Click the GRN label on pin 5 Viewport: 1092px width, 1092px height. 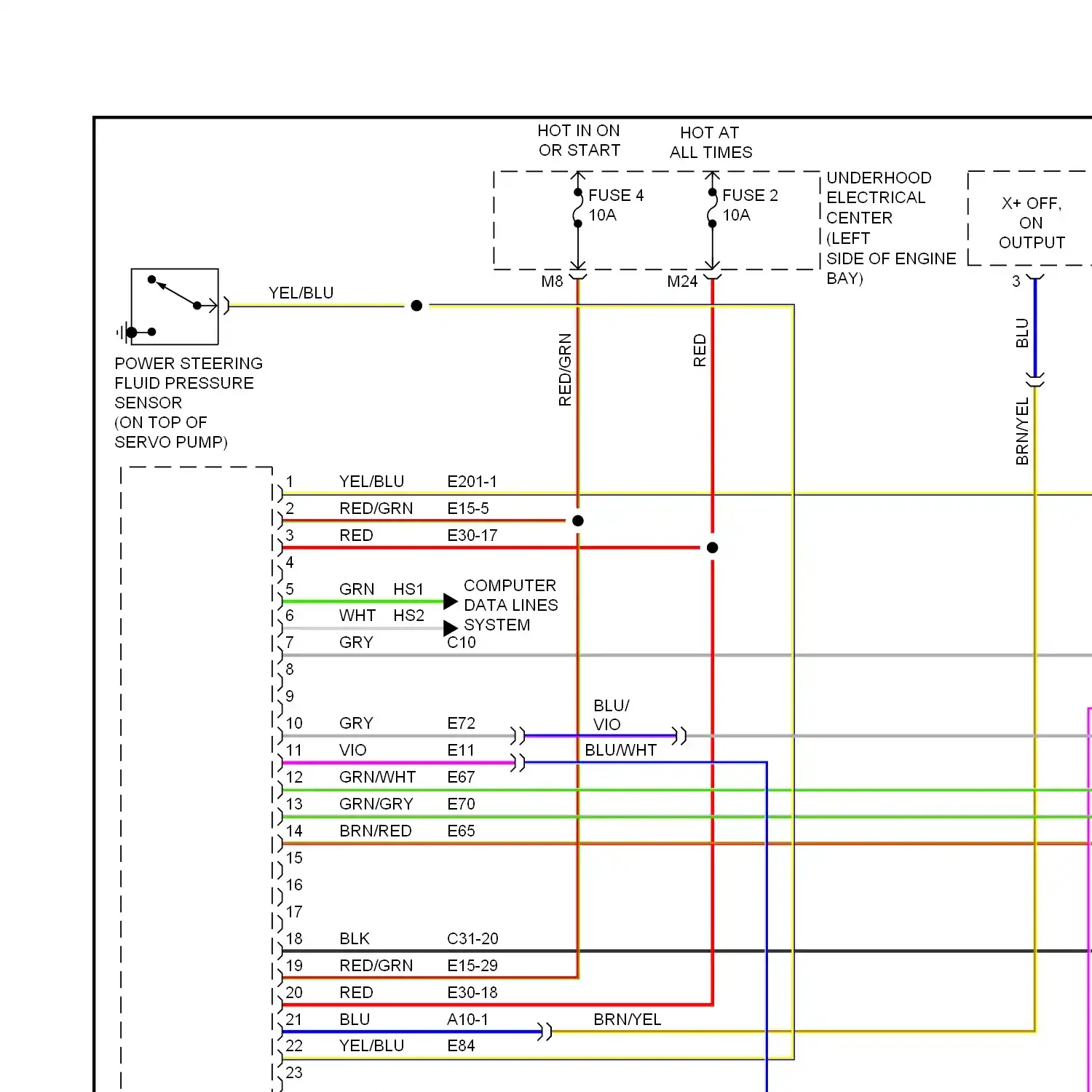click(x=357, y=589)
